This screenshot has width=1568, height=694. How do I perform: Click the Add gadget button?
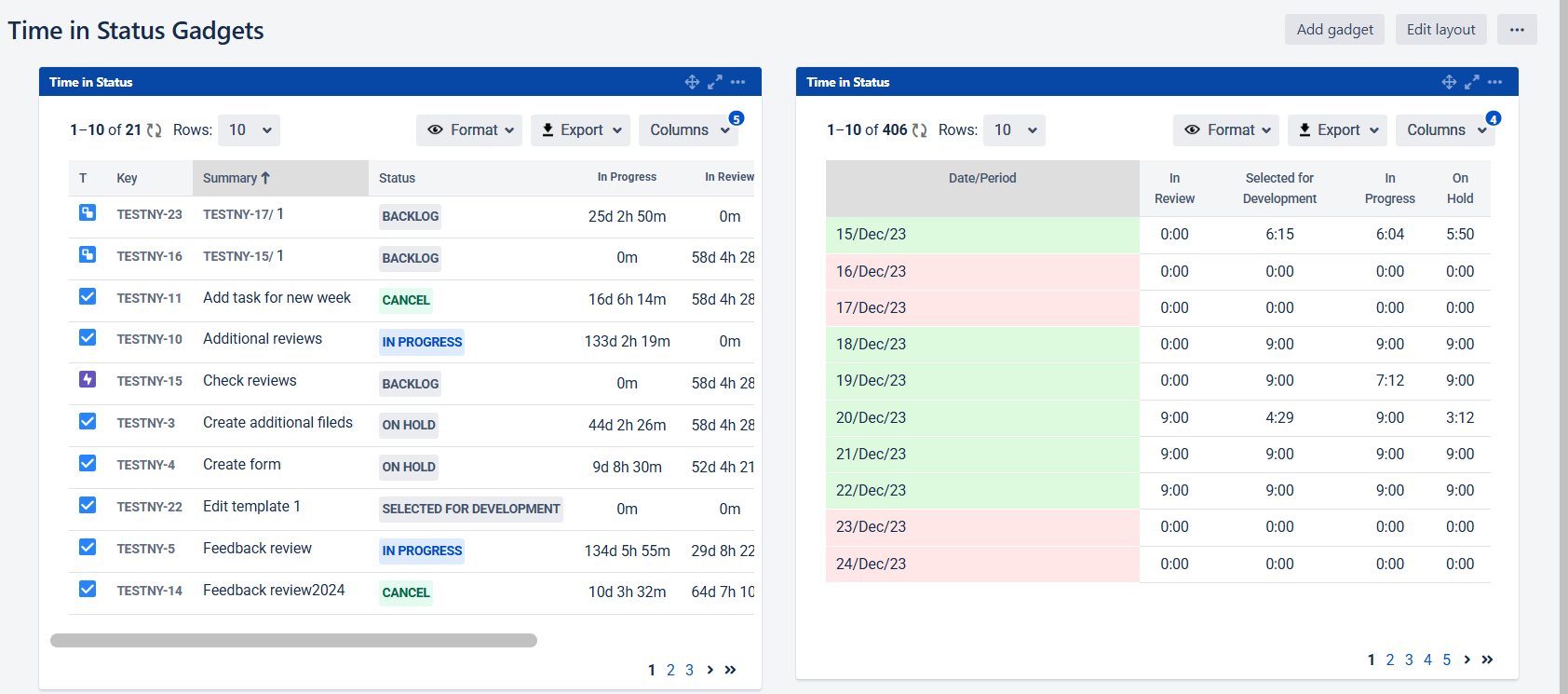click(x=1334, y=29)
